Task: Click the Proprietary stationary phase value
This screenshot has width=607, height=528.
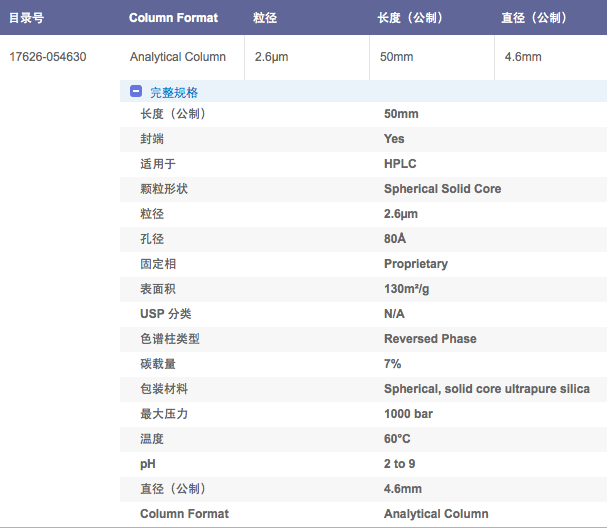Action: [x=415, y=264]
